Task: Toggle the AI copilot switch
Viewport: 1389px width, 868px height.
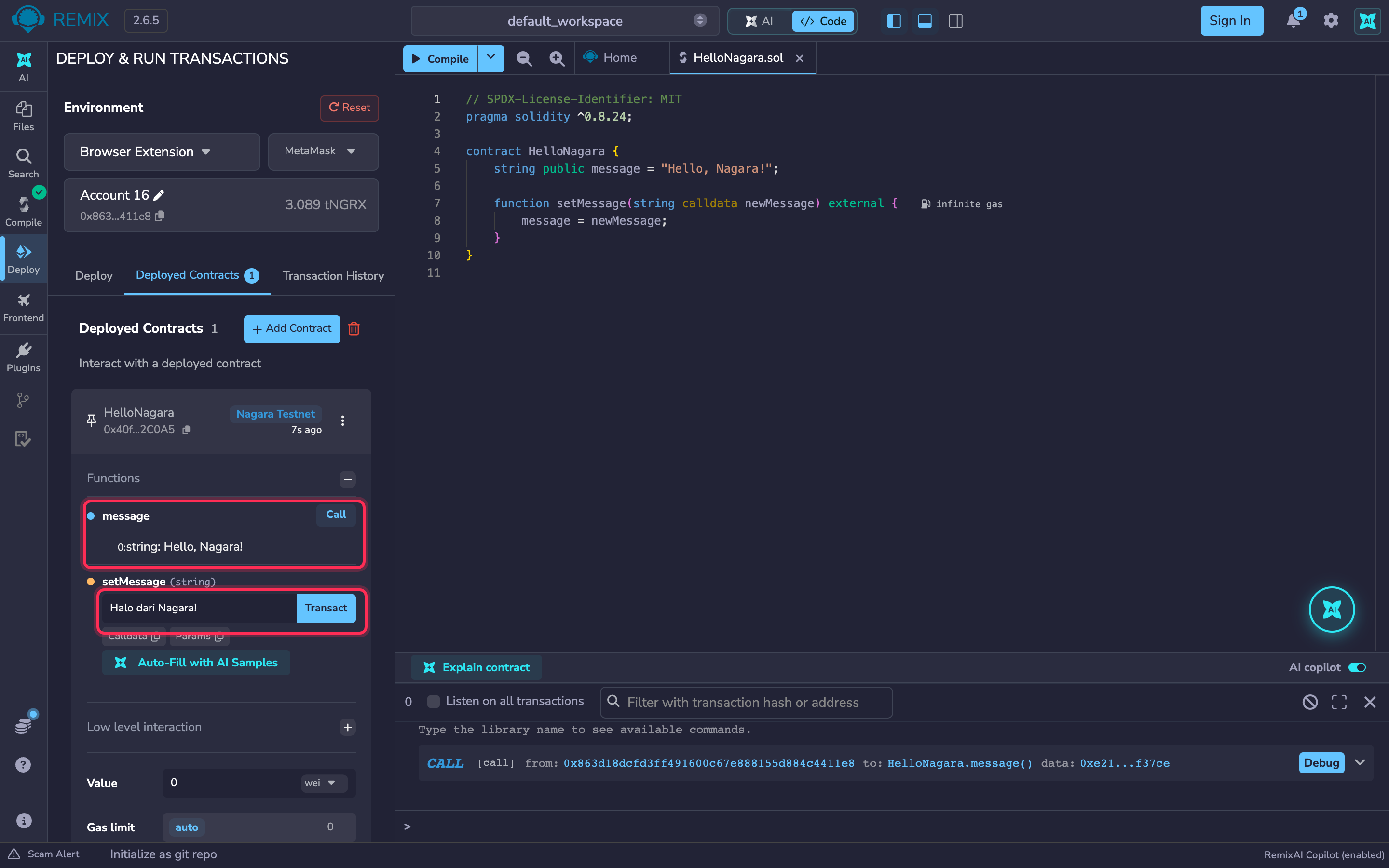Action: pos(1358,667)
